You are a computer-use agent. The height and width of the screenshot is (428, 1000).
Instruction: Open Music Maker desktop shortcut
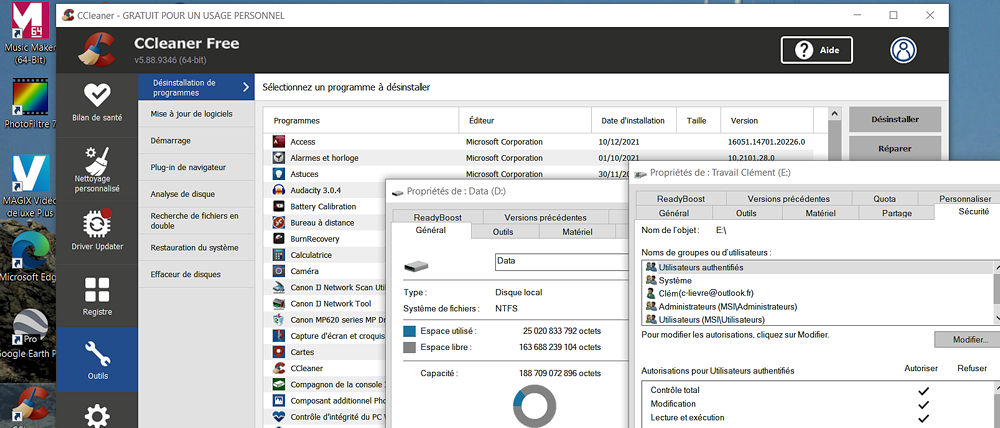[x=28, y=33]
